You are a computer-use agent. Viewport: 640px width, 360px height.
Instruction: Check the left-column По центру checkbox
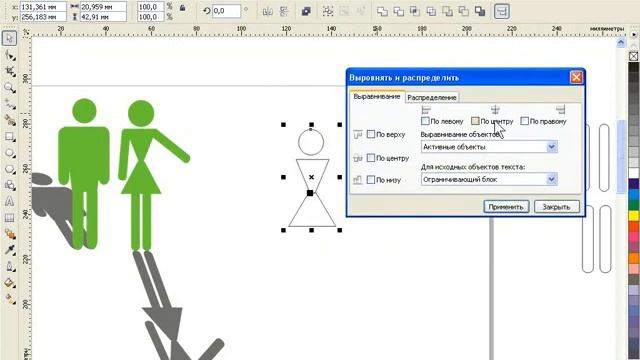pyautogui.click(x=371, y=158)
